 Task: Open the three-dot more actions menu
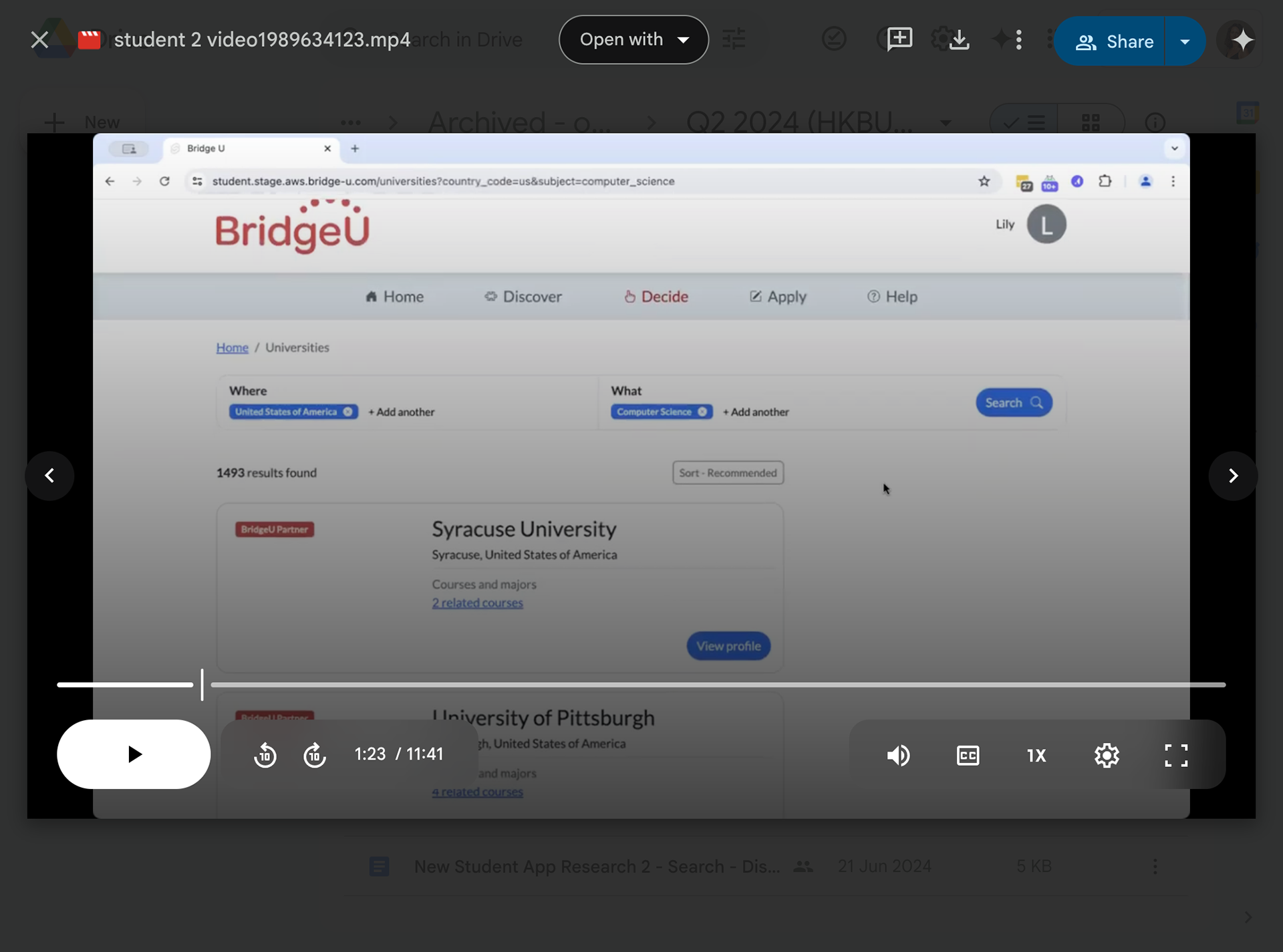click(1018, 40)
